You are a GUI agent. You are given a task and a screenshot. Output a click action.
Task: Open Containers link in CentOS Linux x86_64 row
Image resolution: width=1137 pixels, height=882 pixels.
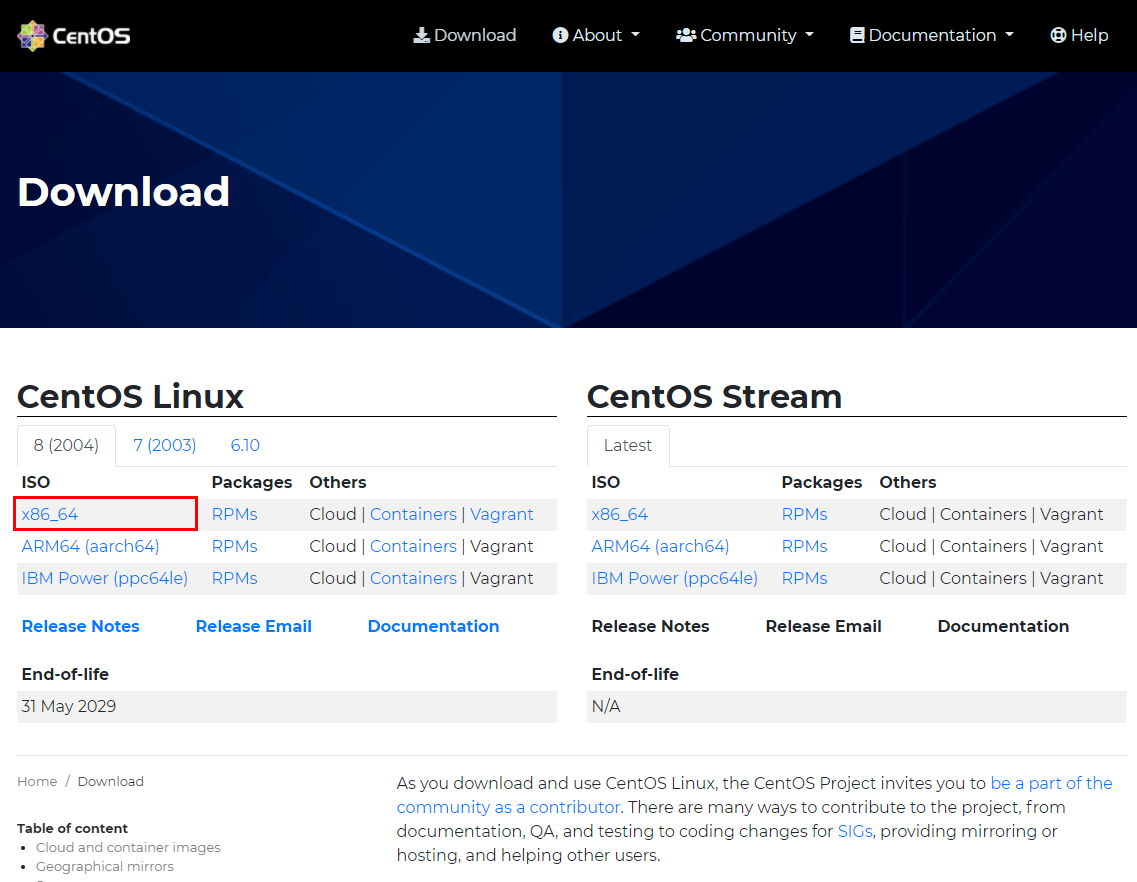click(413, 514)
